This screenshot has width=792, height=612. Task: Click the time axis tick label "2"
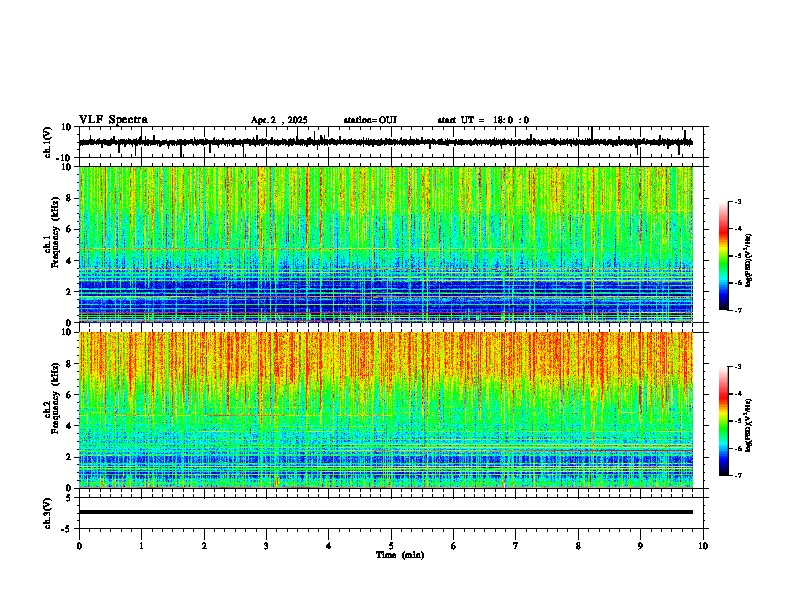(x=204, y=546)
